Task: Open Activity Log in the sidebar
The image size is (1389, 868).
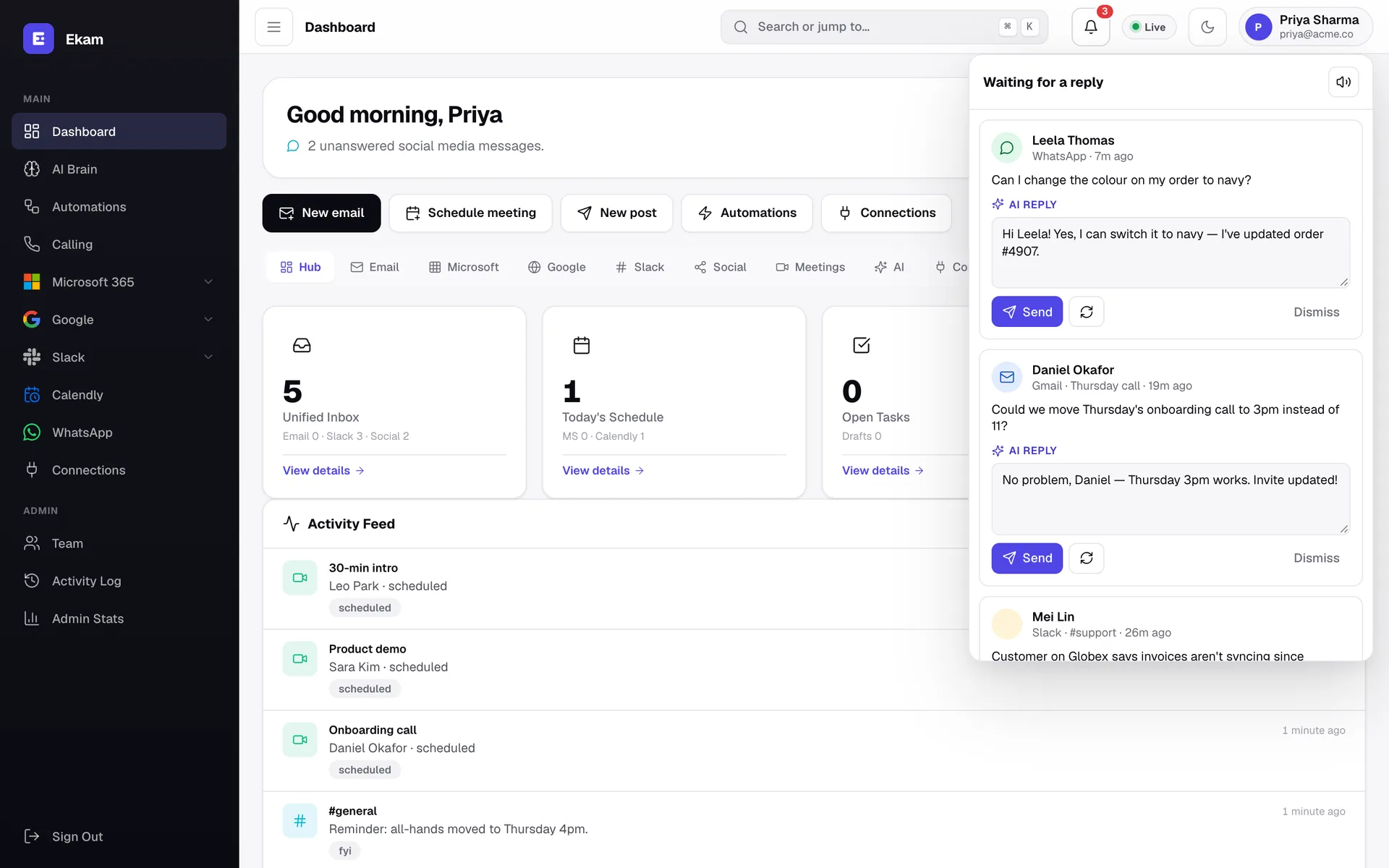Action: point(119,581)
